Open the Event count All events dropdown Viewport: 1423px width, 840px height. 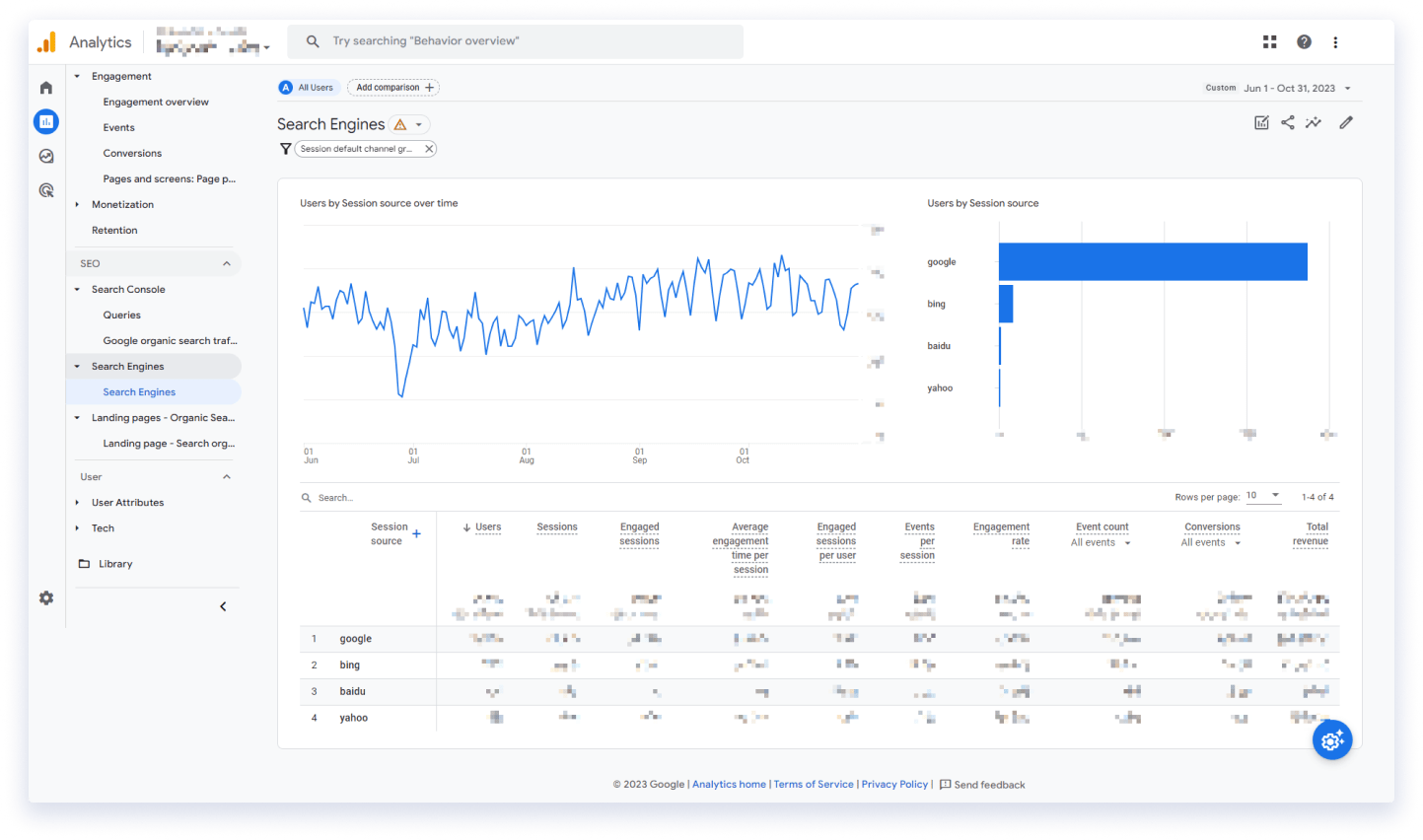tap(1101, 542)
